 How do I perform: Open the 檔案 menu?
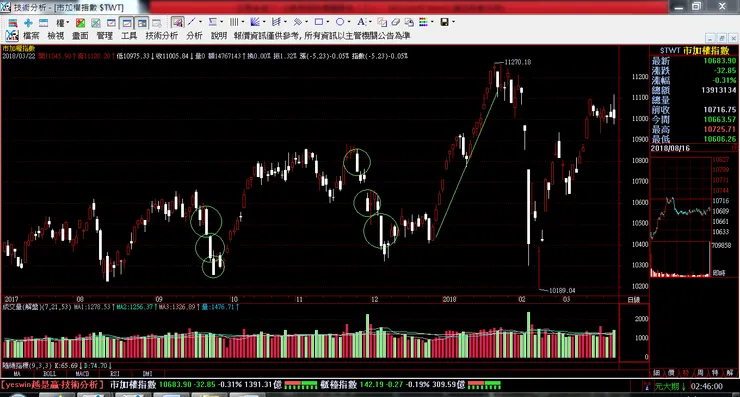coord(31,35)
